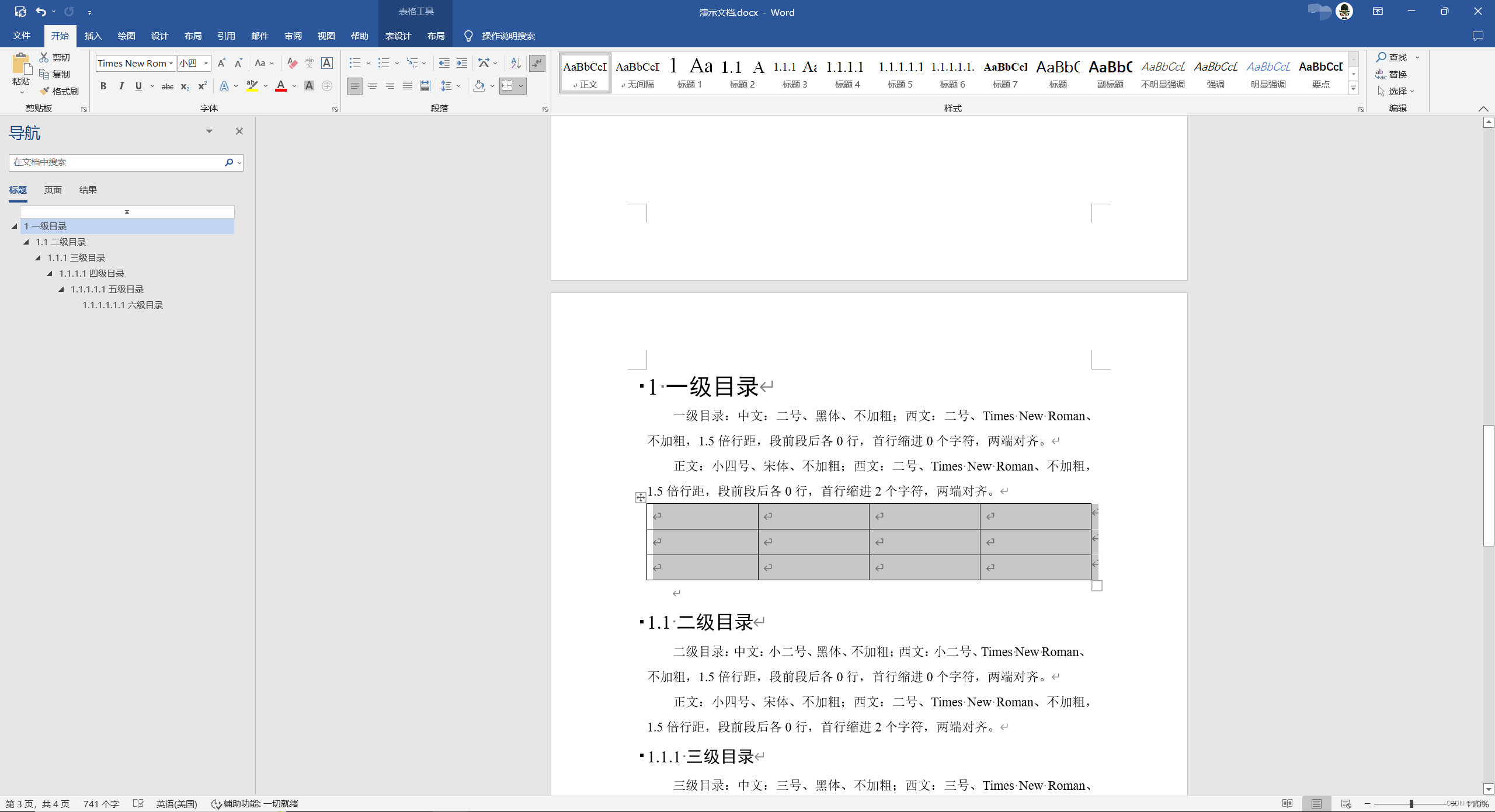Click the Increase Indent icon
The image size is (1495, 812).
click(462, 63)
